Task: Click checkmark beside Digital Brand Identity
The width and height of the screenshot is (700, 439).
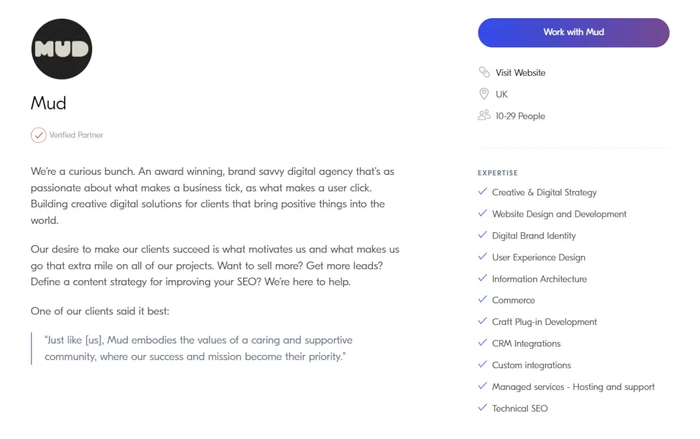Action: (483, 235)
